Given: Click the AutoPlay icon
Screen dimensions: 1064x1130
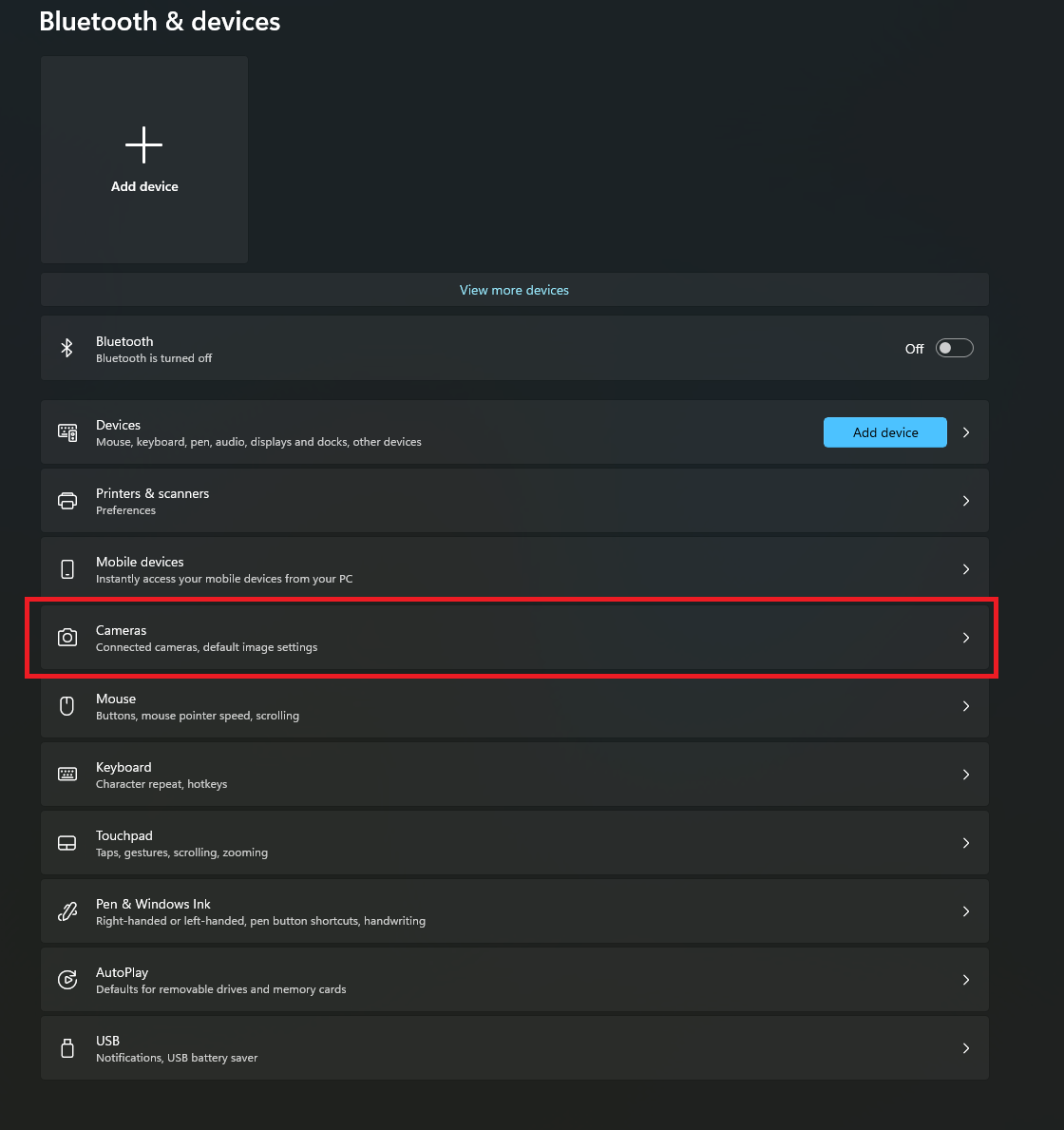Looking at the screenshot, I should click(67, 980).
